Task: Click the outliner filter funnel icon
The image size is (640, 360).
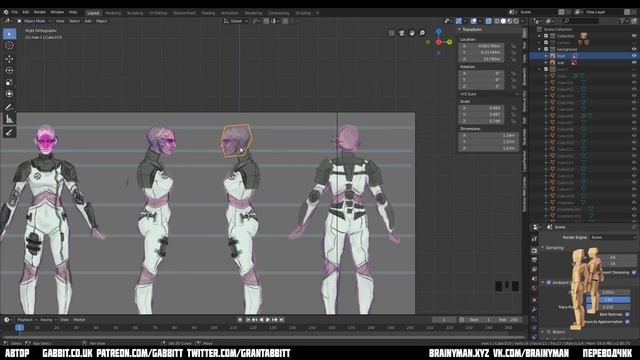Action: [623, 21]
